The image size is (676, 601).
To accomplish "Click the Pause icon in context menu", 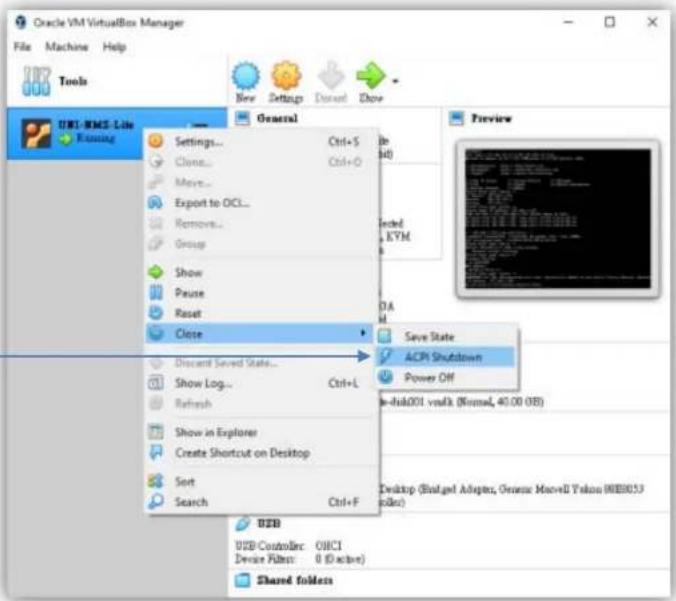I will [x=156, y=293].
